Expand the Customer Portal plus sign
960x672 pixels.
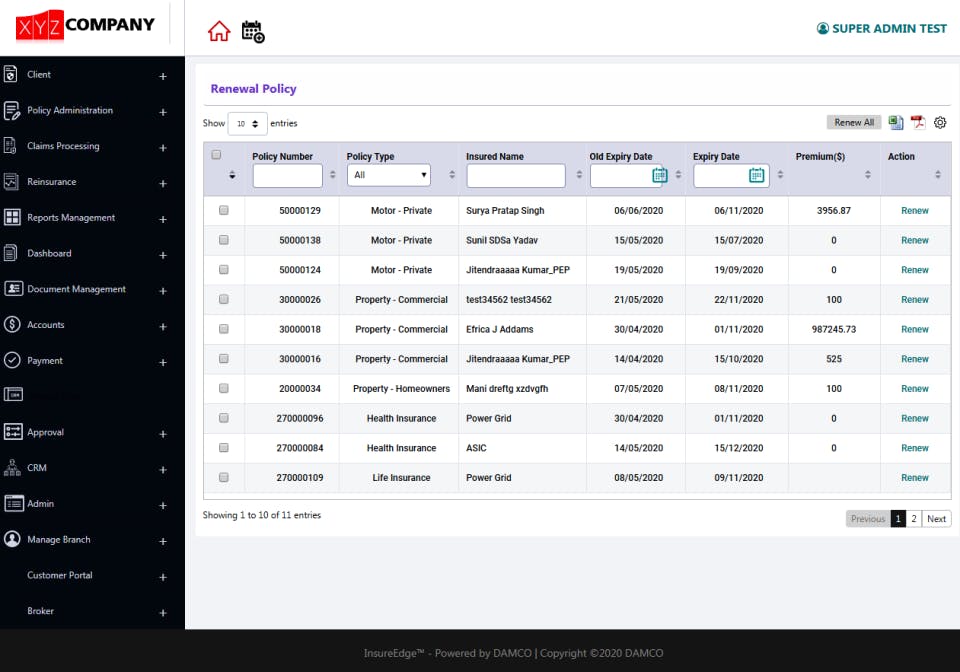163,577
